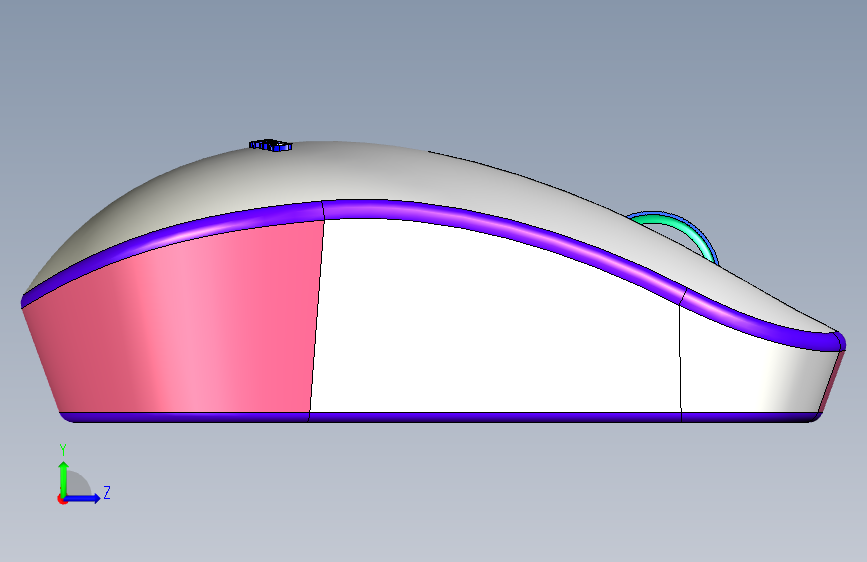
Task: Click the small blue button on top of the mouse
Action: 270,145
